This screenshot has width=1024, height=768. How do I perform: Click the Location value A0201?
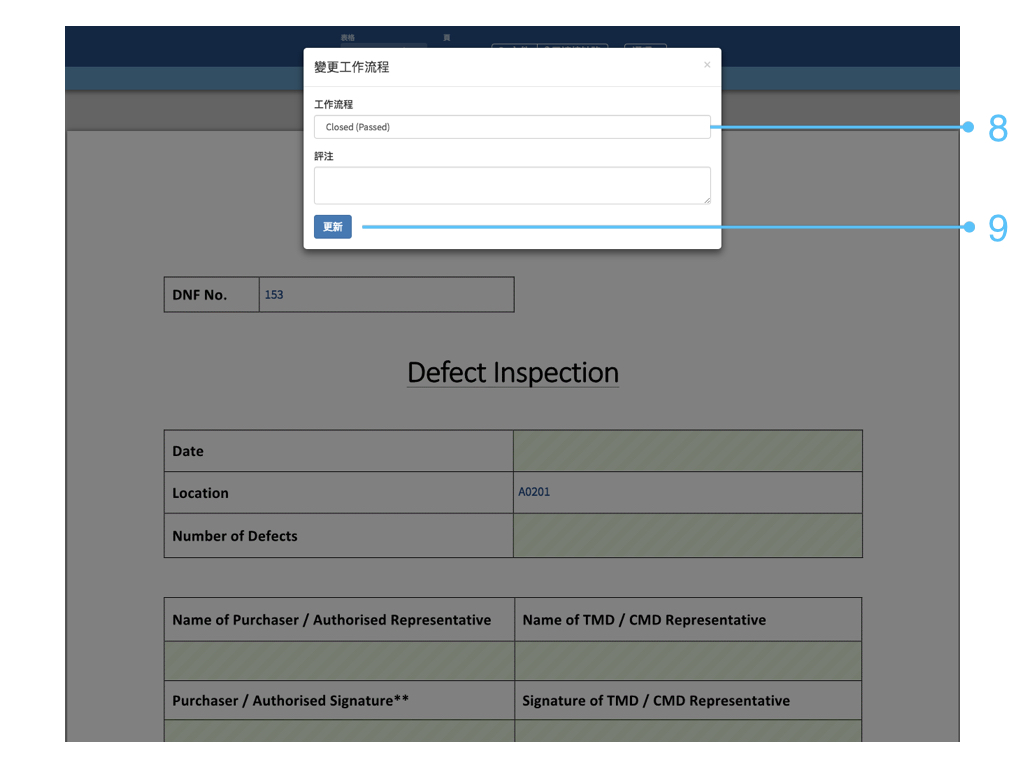pyautogui.click(x=534, y=492)
